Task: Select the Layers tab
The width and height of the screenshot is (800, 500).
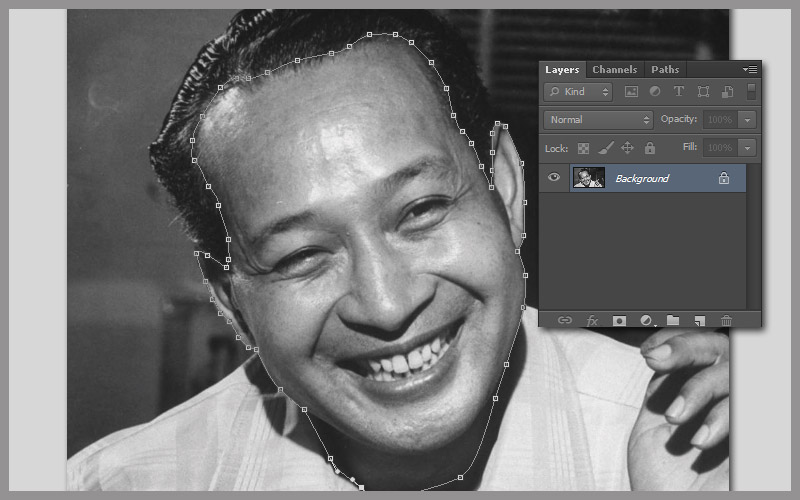Action: click(562, 69)
